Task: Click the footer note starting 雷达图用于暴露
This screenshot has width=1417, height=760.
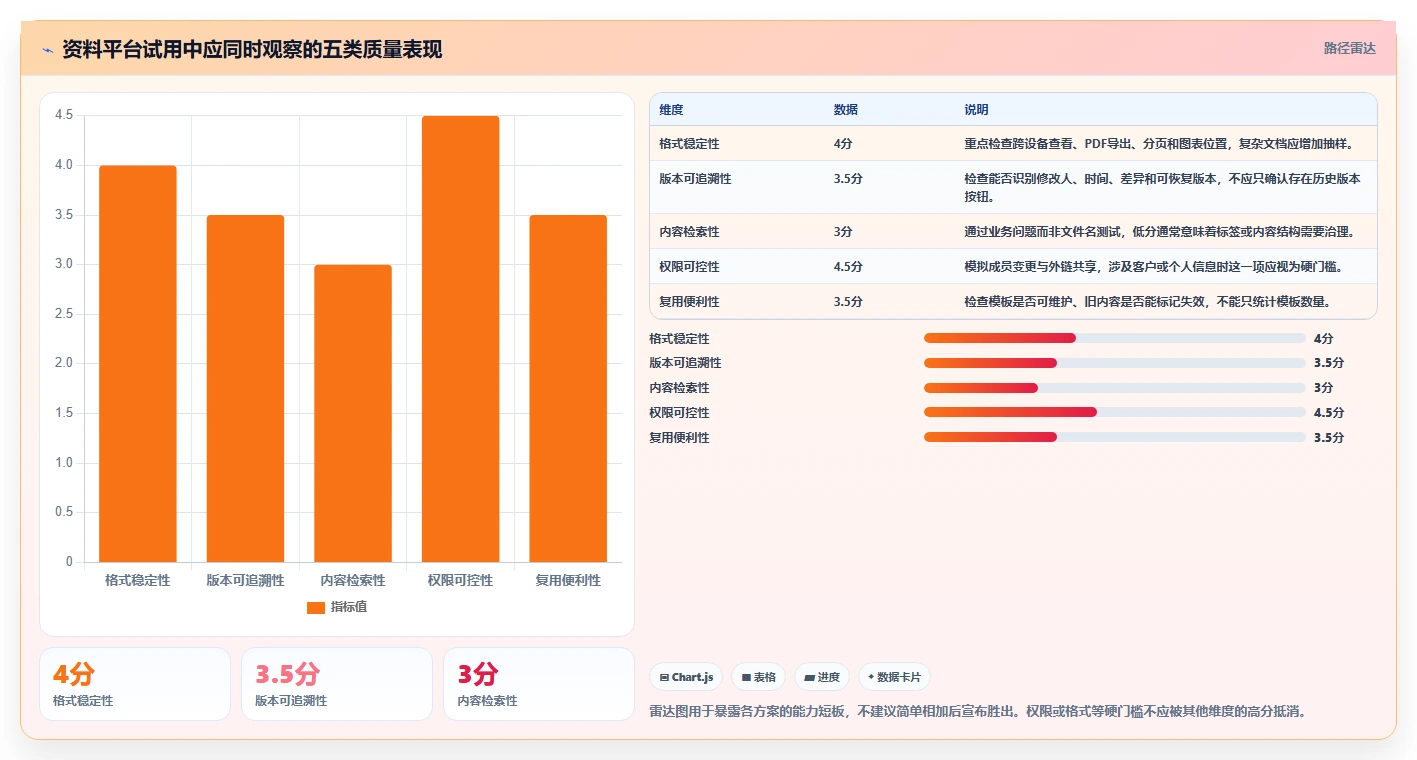Action: [x=978, y=712]
